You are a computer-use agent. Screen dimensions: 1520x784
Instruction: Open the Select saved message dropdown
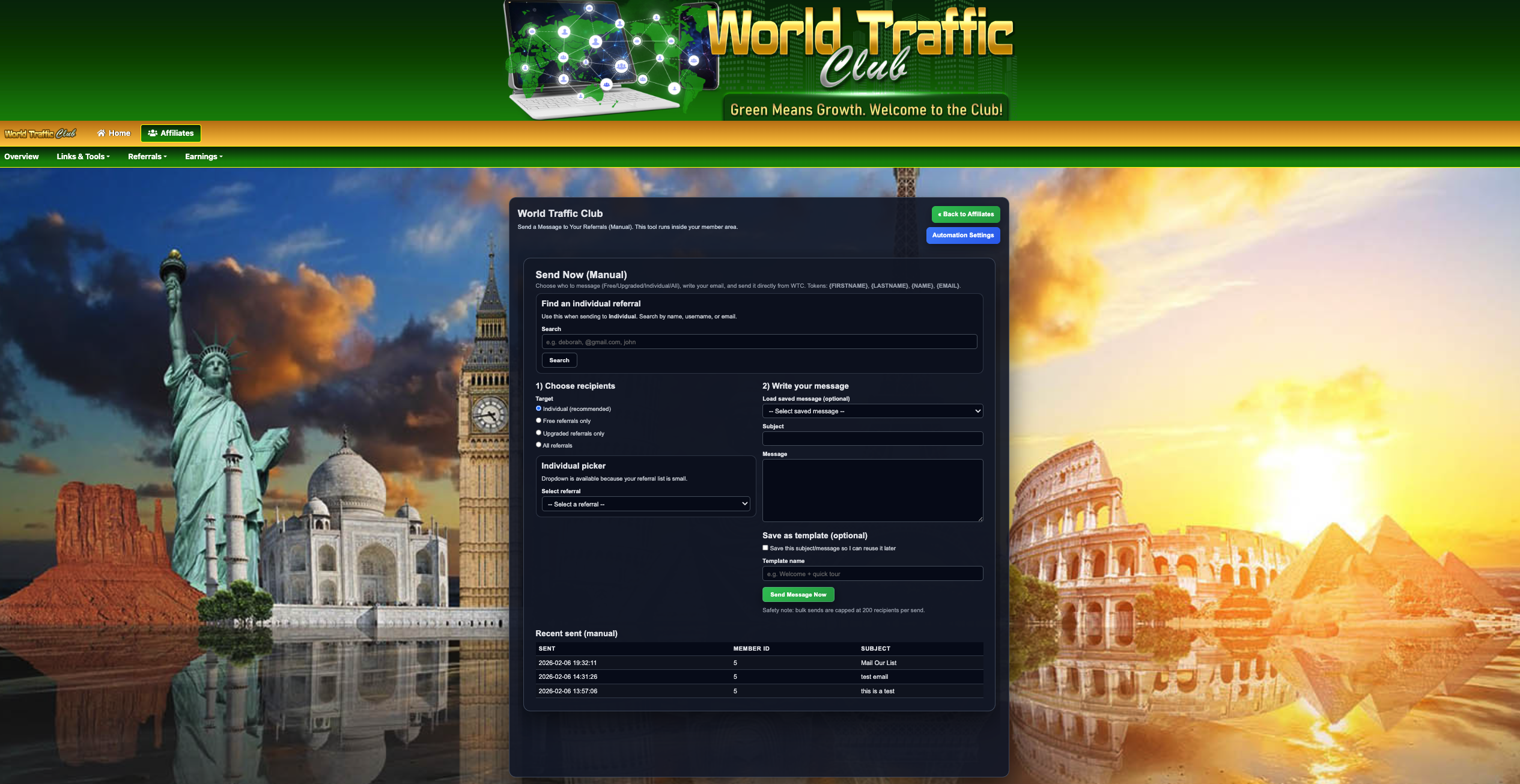click(x=872, y=411)
